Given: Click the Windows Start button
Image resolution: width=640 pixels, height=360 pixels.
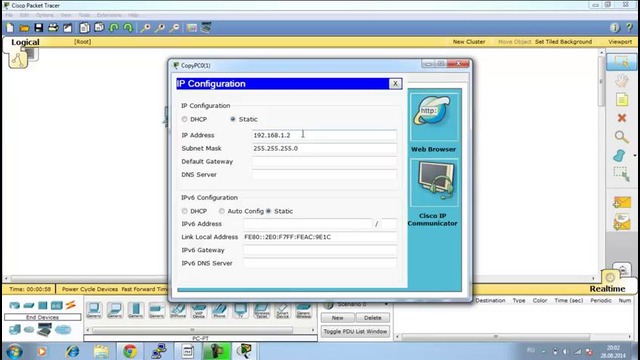Looking at the screenshot, I should (x=14, y=351).
